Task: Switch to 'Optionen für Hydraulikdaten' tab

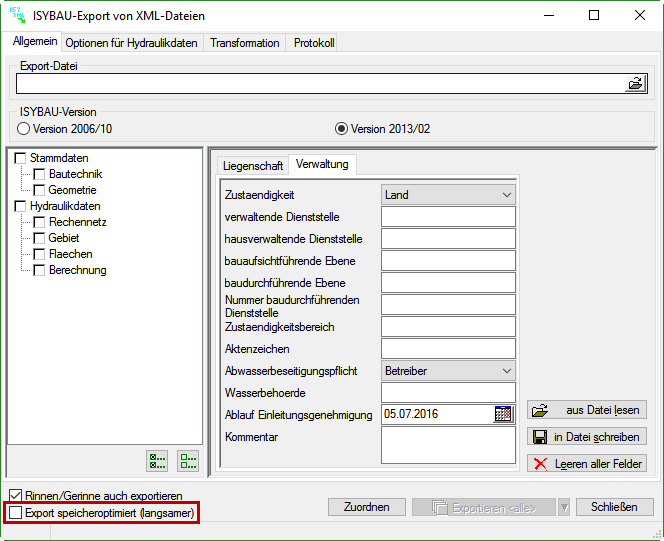Action: coord(132,43)
